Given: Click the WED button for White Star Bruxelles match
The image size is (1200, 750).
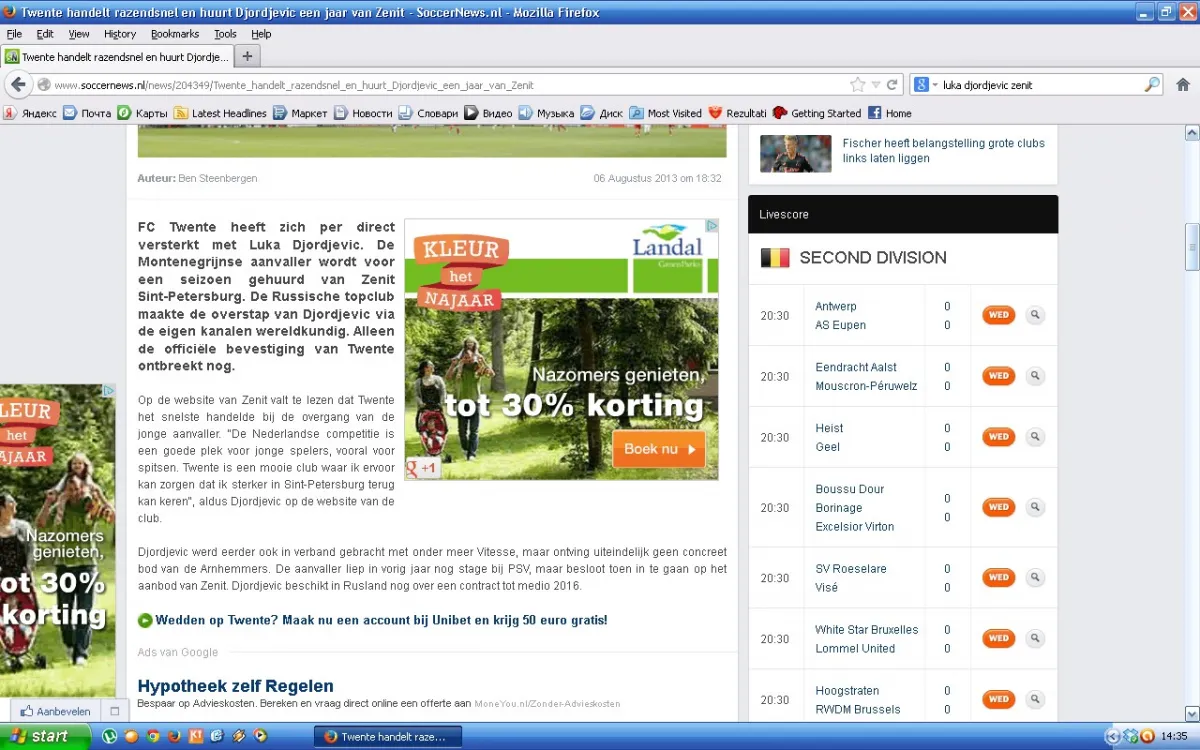Looking at the screenshot, I should coord(998,638).
